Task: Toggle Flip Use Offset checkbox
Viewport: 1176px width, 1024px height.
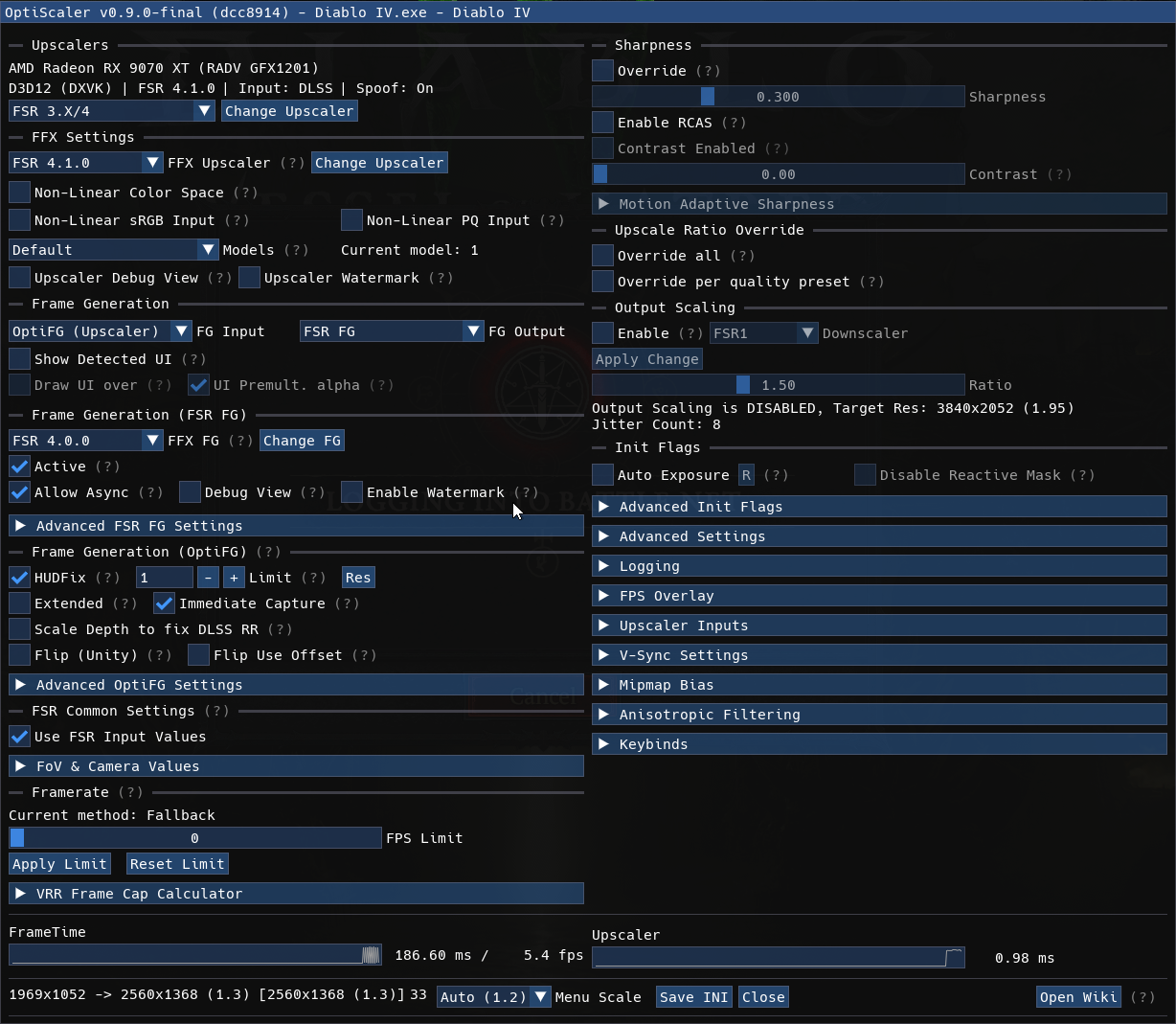Action: pos(198,655)
